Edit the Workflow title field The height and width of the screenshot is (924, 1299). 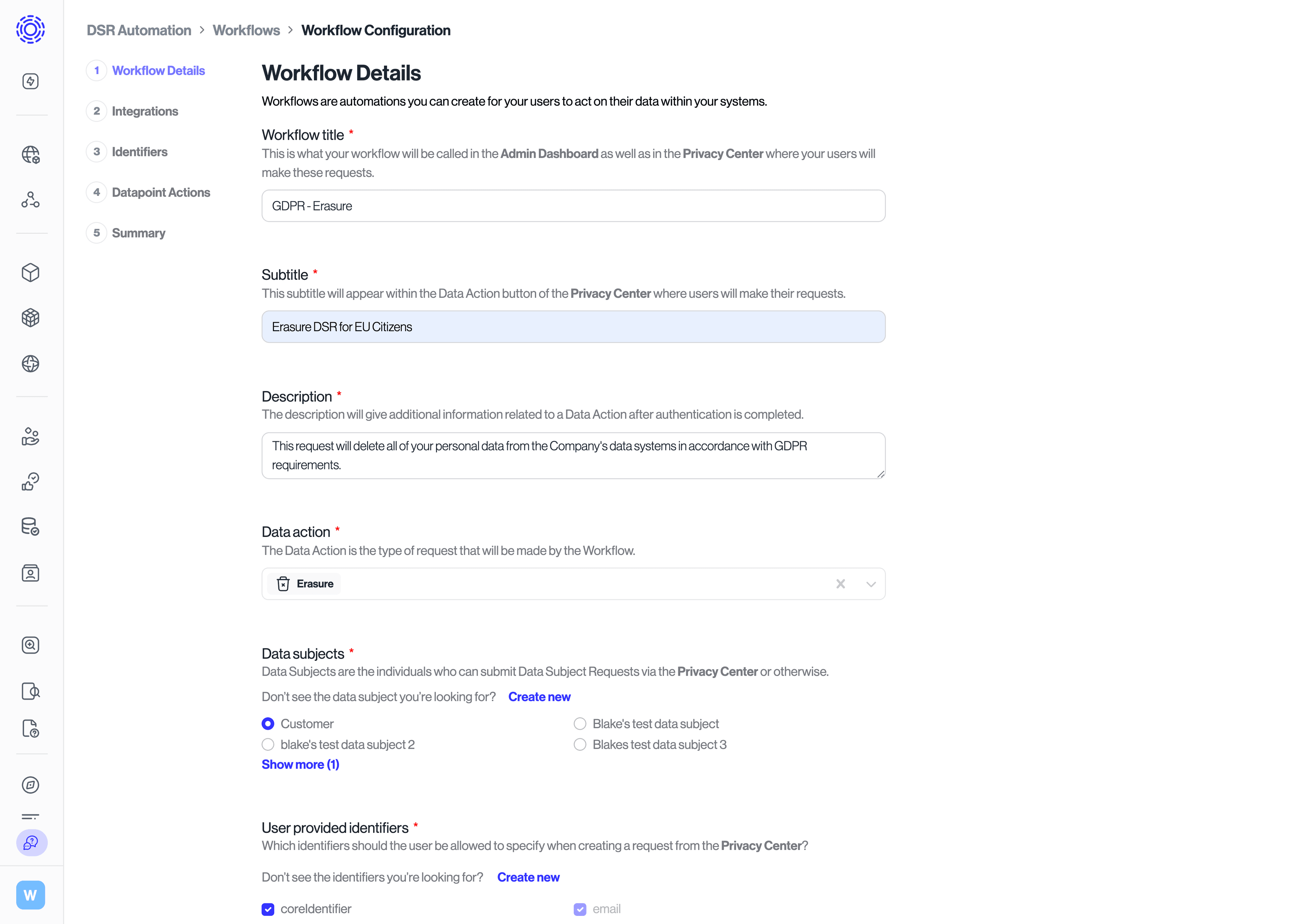click(573, 205)
